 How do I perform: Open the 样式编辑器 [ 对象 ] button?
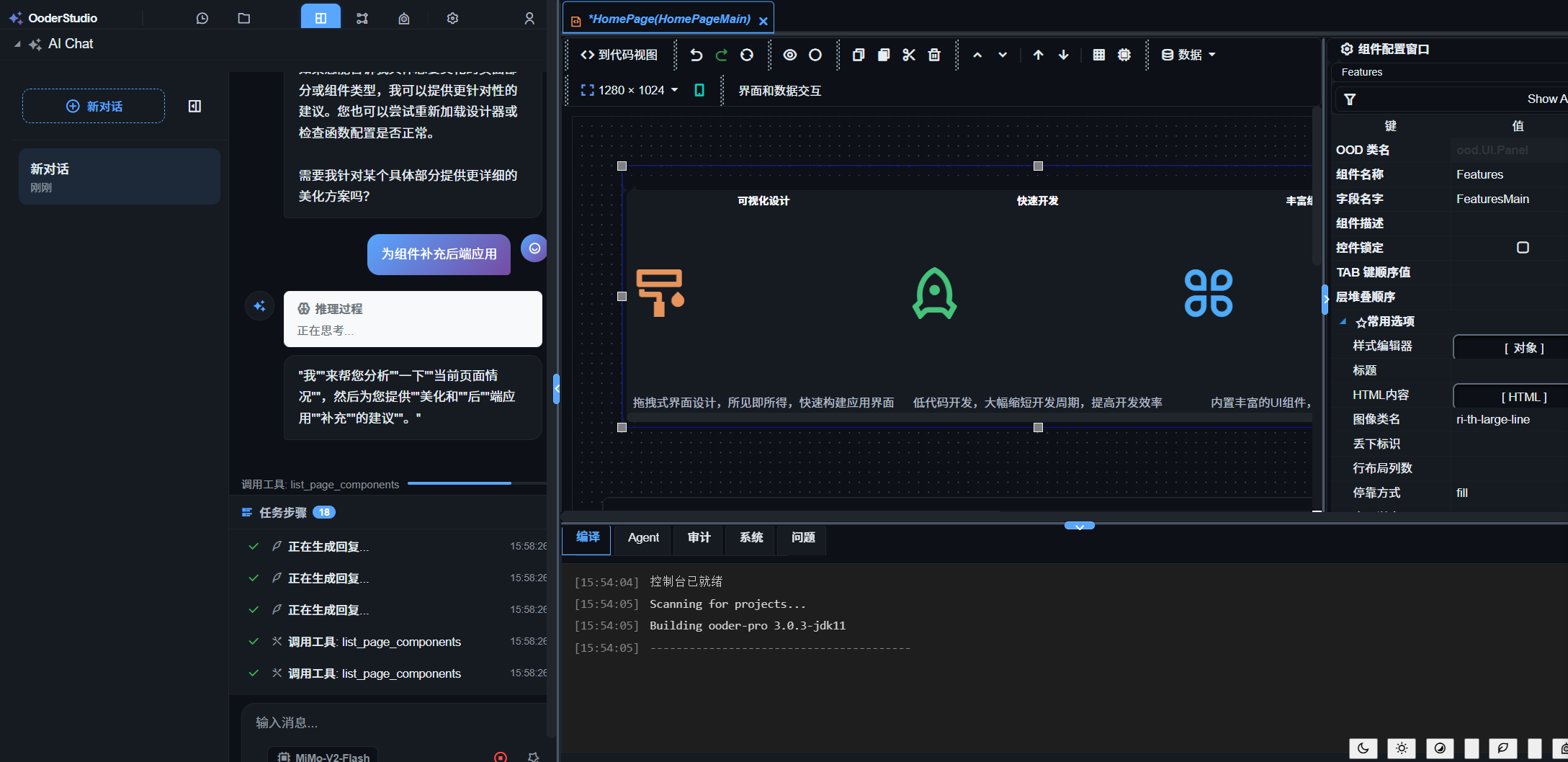[1510, 348]
